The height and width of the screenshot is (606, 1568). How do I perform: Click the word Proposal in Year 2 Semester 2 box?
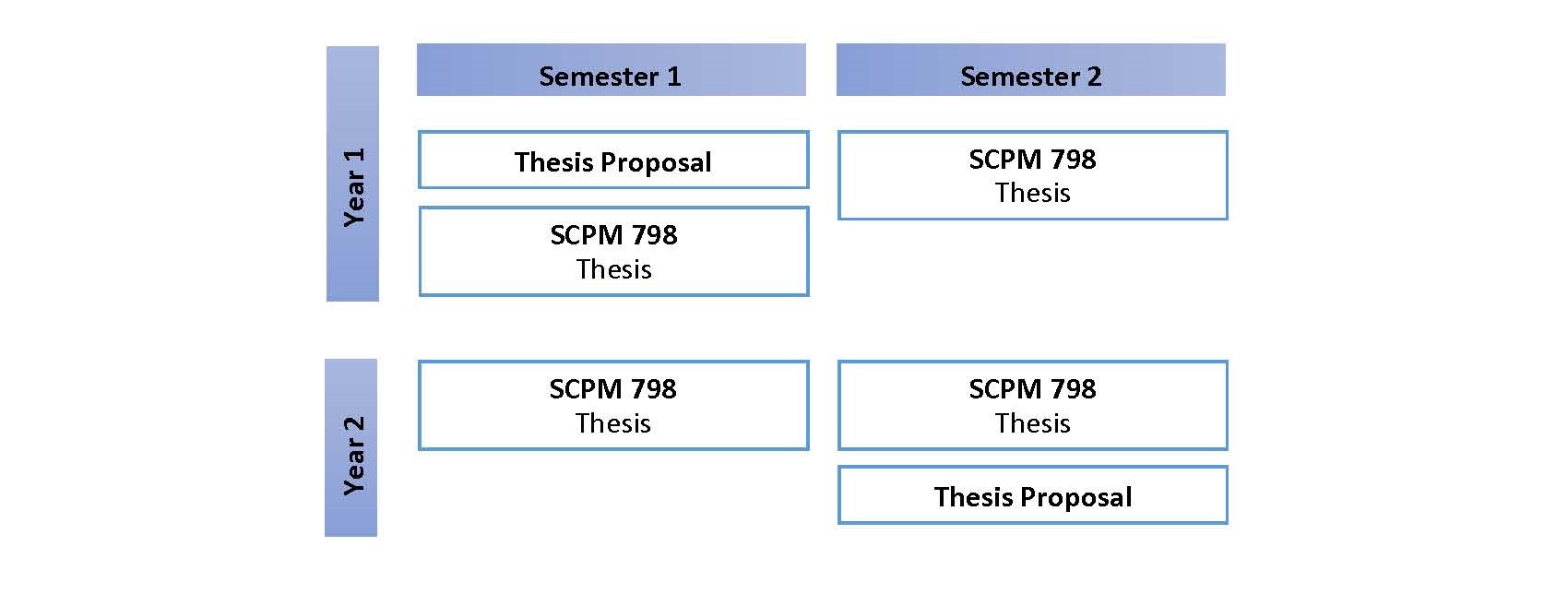click(1075, 498)
